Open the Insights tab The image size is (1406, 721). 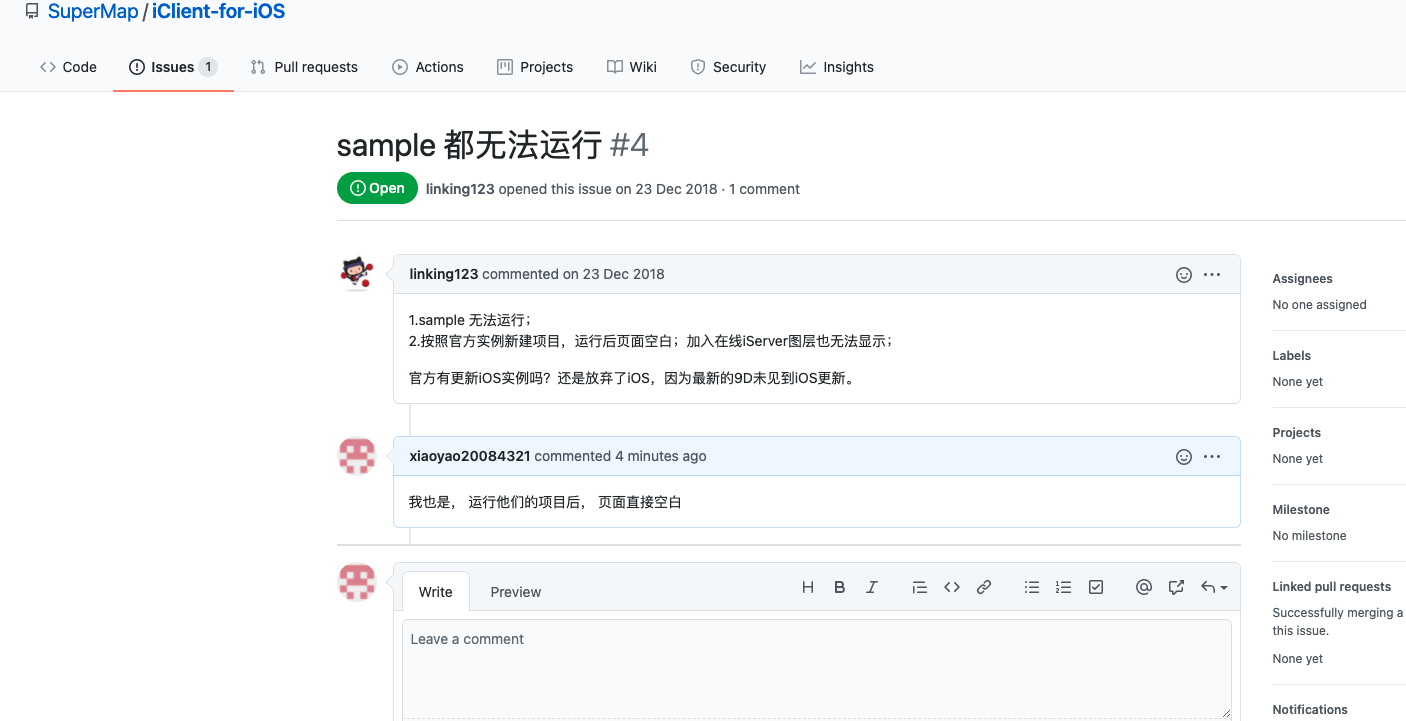pyautogui.click(x=837, y=67)
